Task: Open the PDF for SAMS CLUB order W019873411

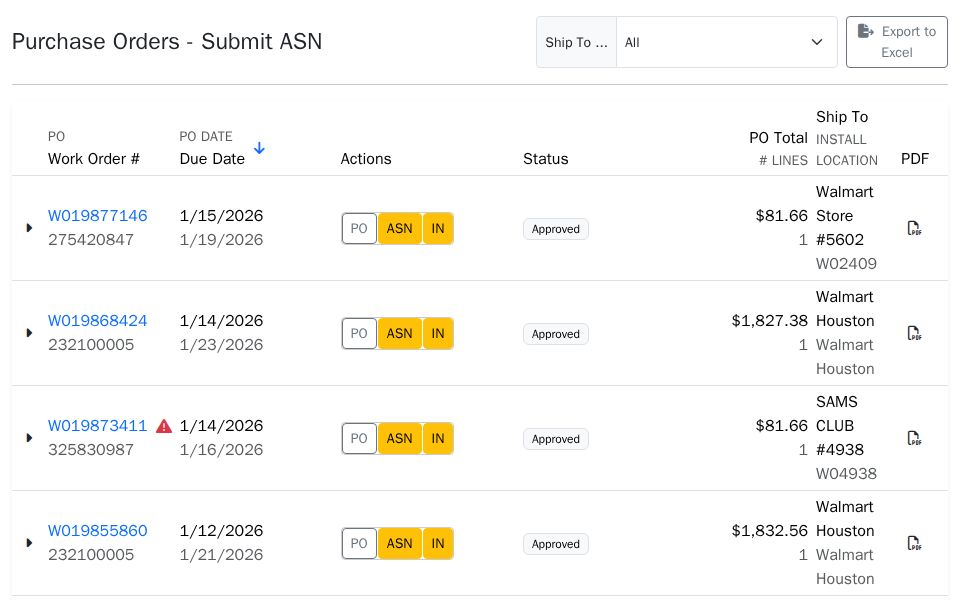Action: 914,438
